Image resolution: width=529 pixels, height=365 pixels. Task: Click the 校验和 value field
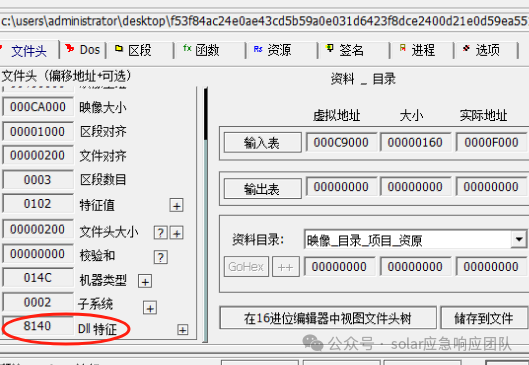coord(38,253)
